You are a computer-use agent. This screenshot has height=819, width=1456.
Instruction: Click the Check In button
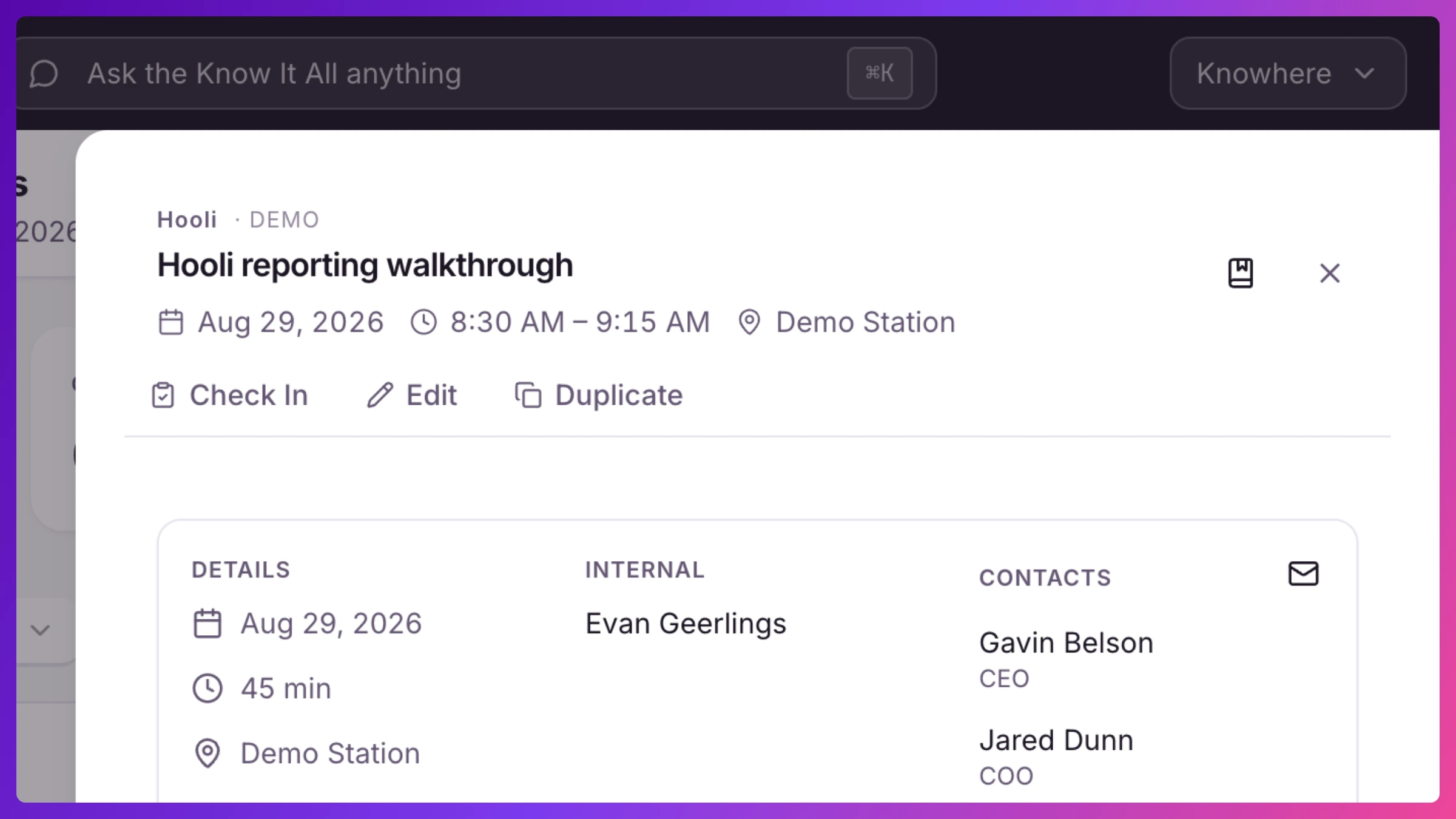pyautogui.click(x=229, y=395)
